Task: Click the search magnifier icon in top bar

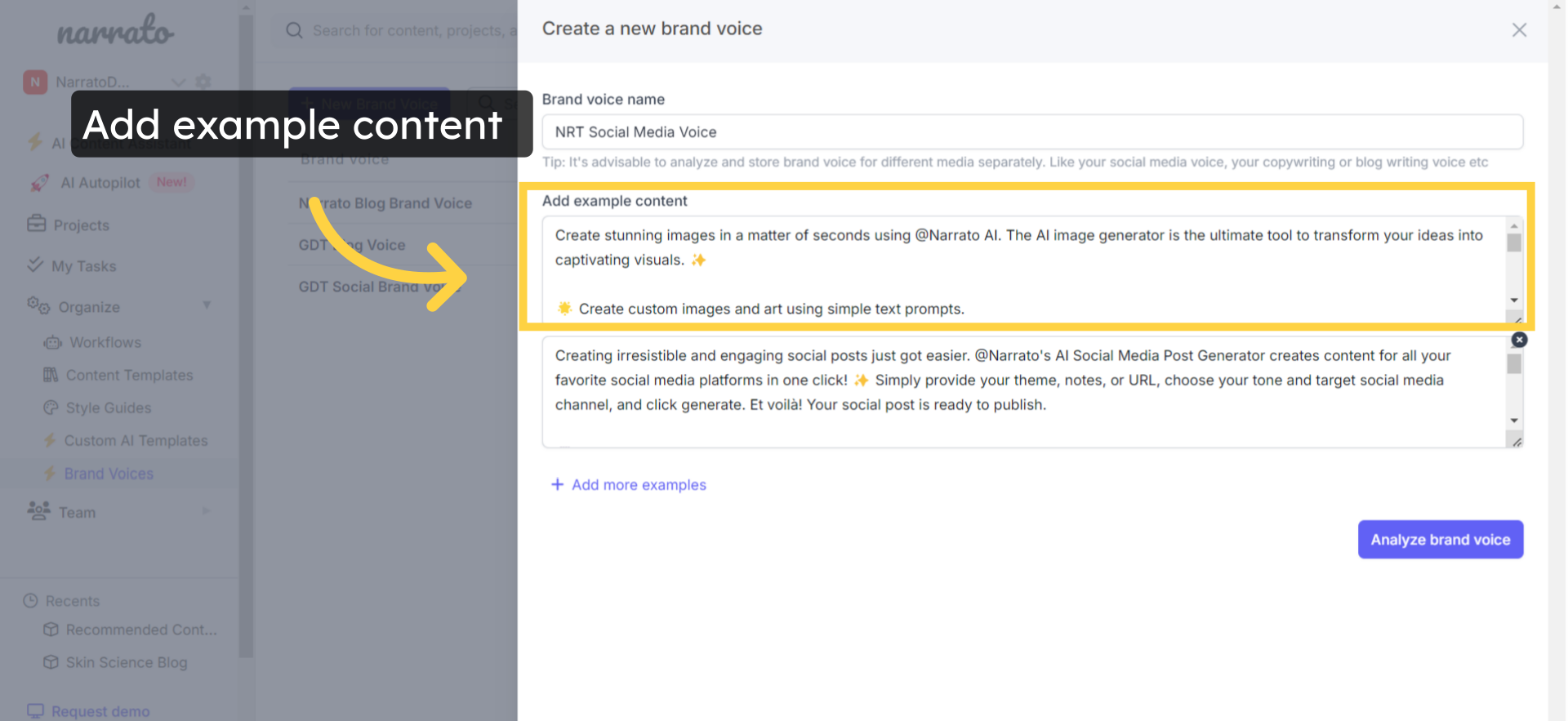Action: pyautogui.click(x=294, y=30)
